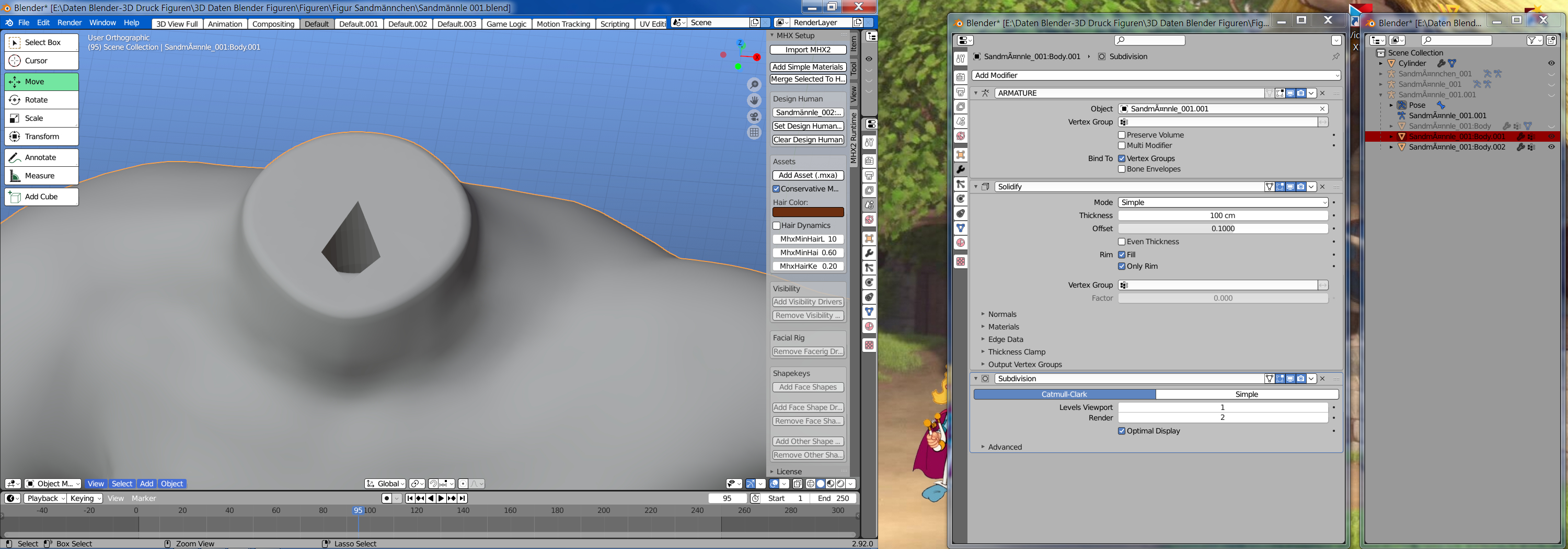Toggle camera view gizmo in viewport
This screenshot has width=1568, height=549.
click(754, 116)
